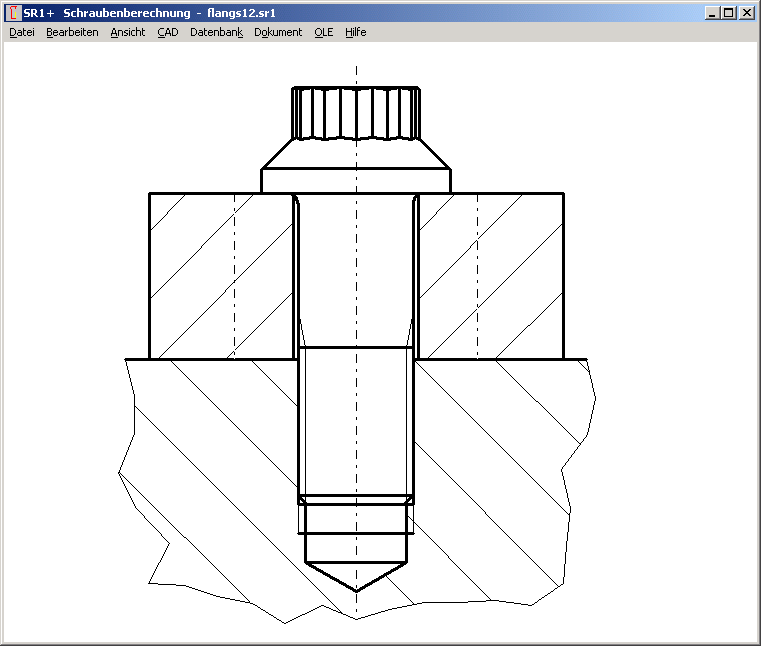
Task: Click the conical tip of the drilled hole
Action: point(356,576)
